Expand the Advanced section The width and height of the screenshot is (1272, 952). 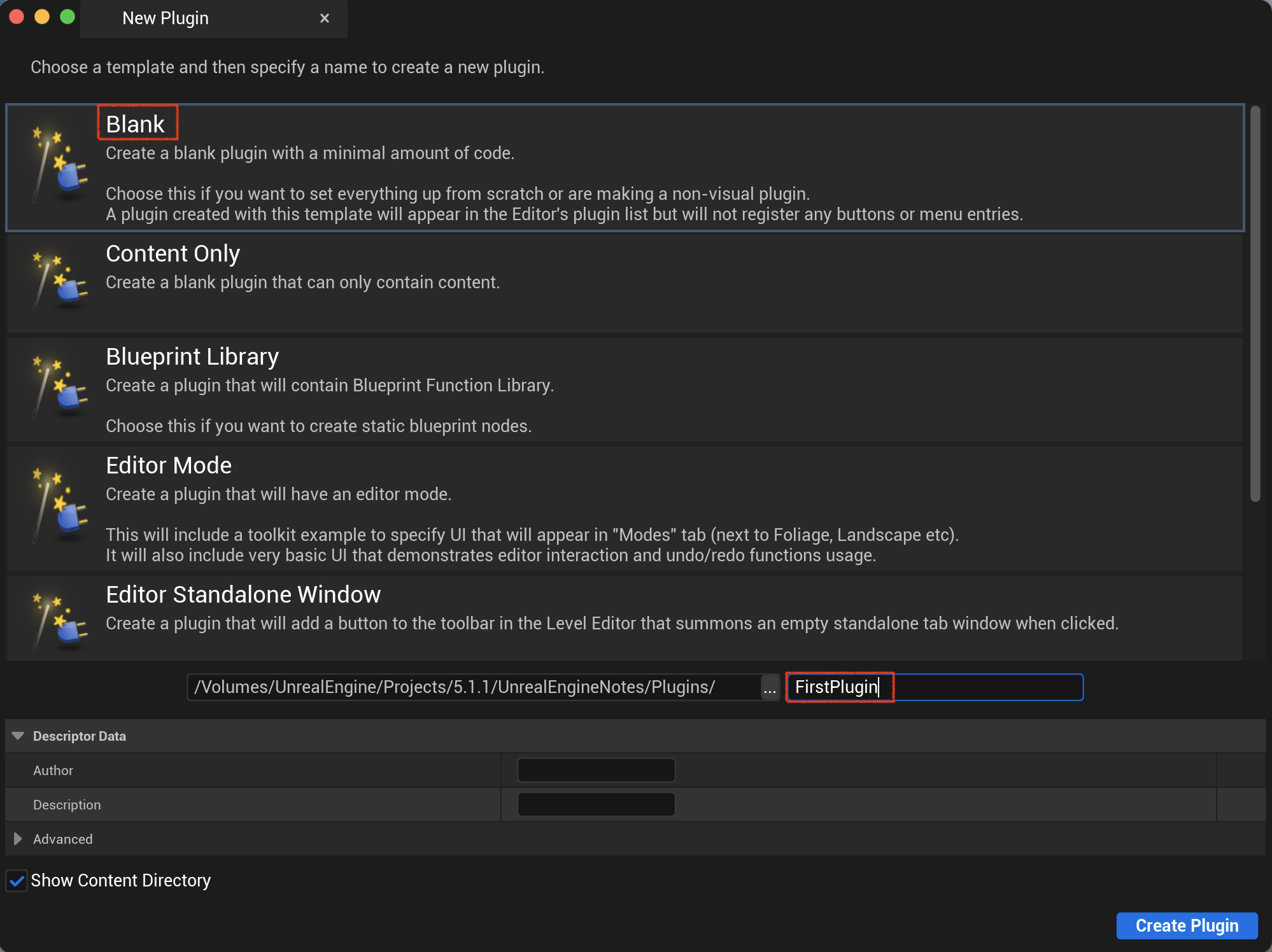click(18, 839)
